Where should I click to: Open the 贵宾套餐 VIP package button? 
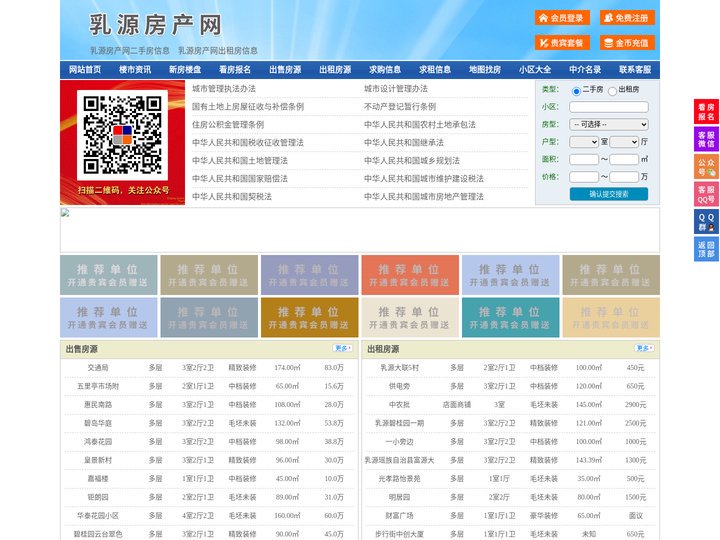(562, 43)
